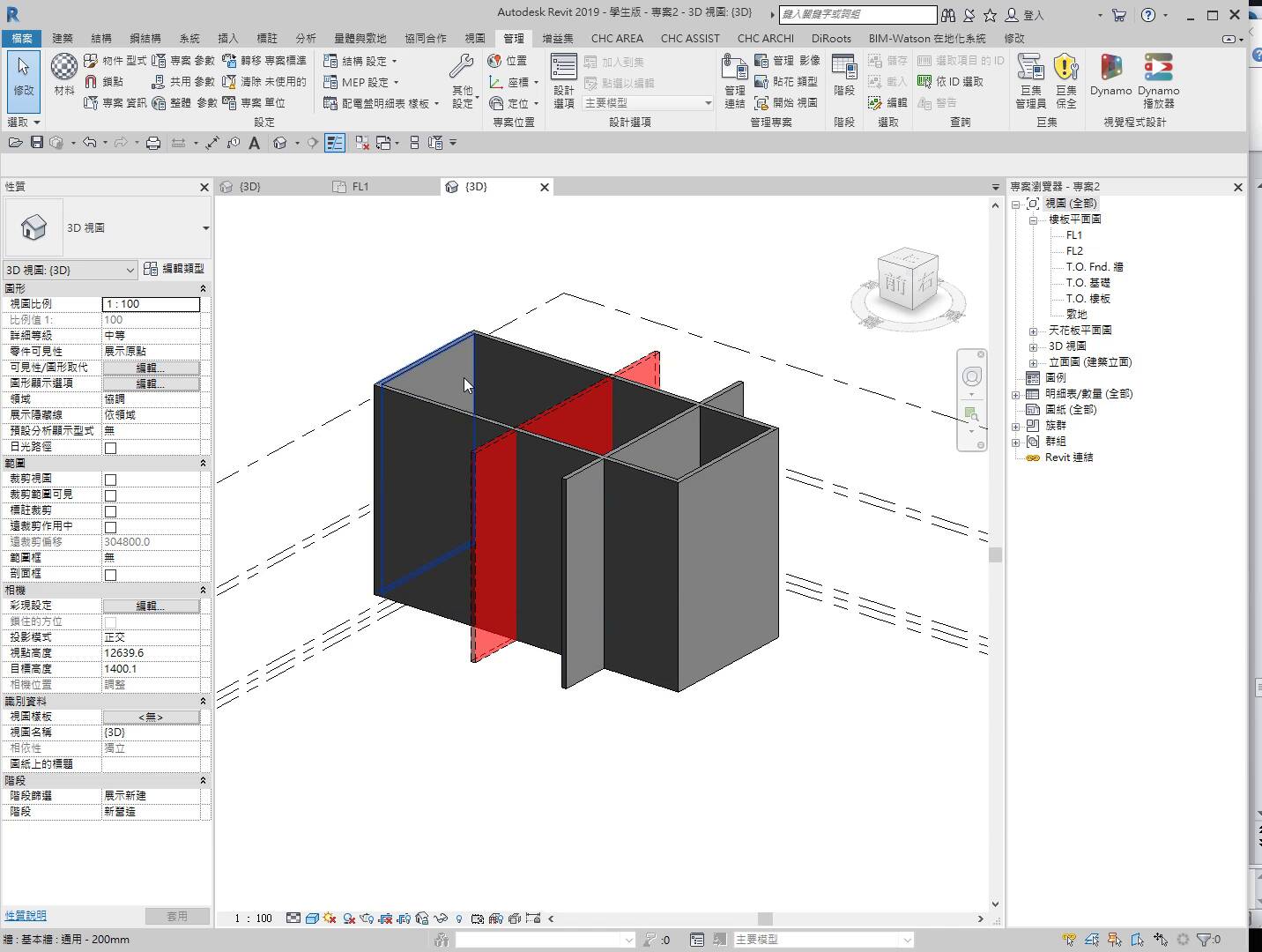Click 依 ID 選取 select by ID
This screenshot has width=1262, height=952.
pos(950,82)
